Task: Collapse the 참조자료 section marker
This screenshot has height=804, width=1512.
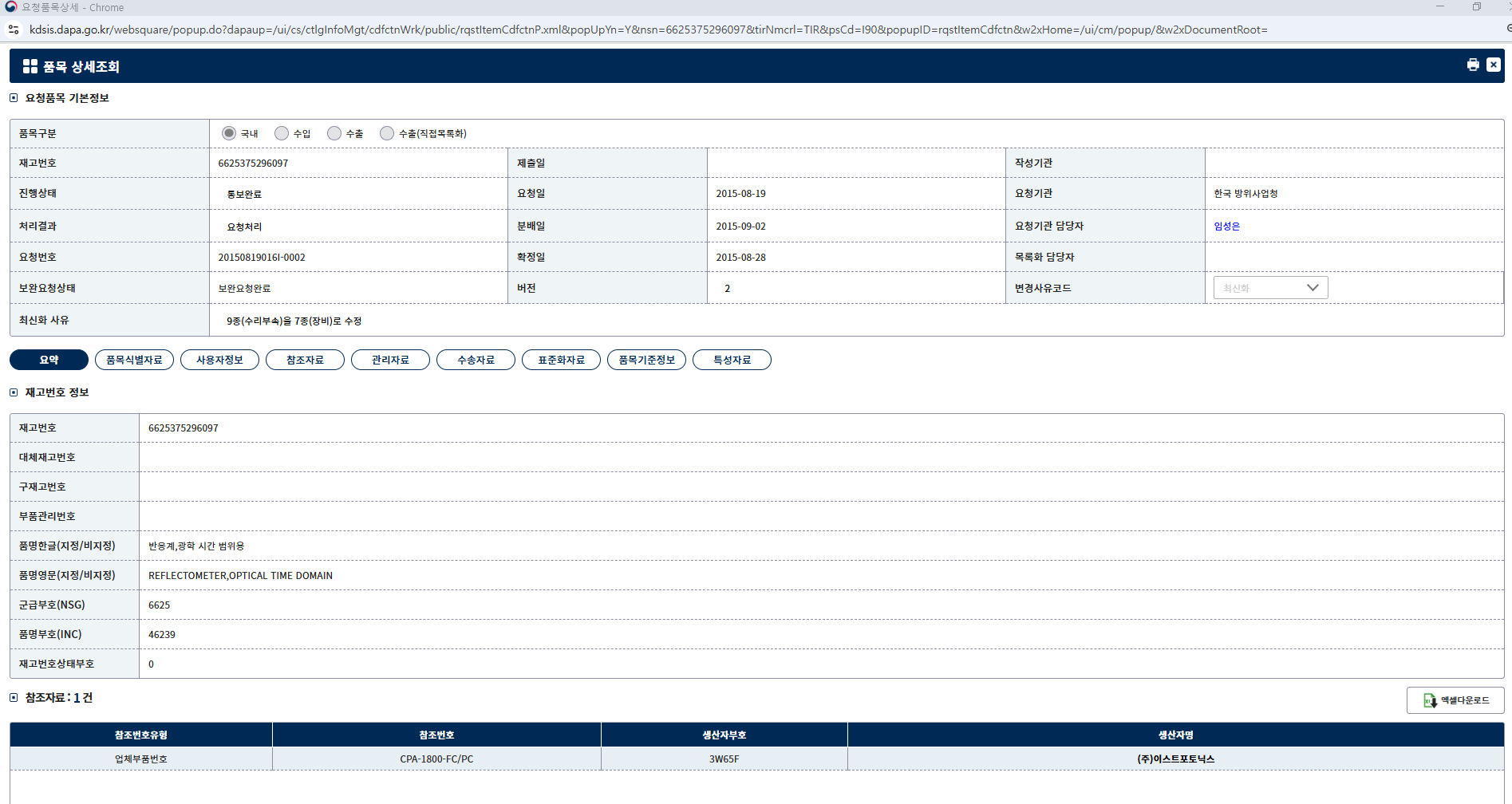Action: [14, 698]
